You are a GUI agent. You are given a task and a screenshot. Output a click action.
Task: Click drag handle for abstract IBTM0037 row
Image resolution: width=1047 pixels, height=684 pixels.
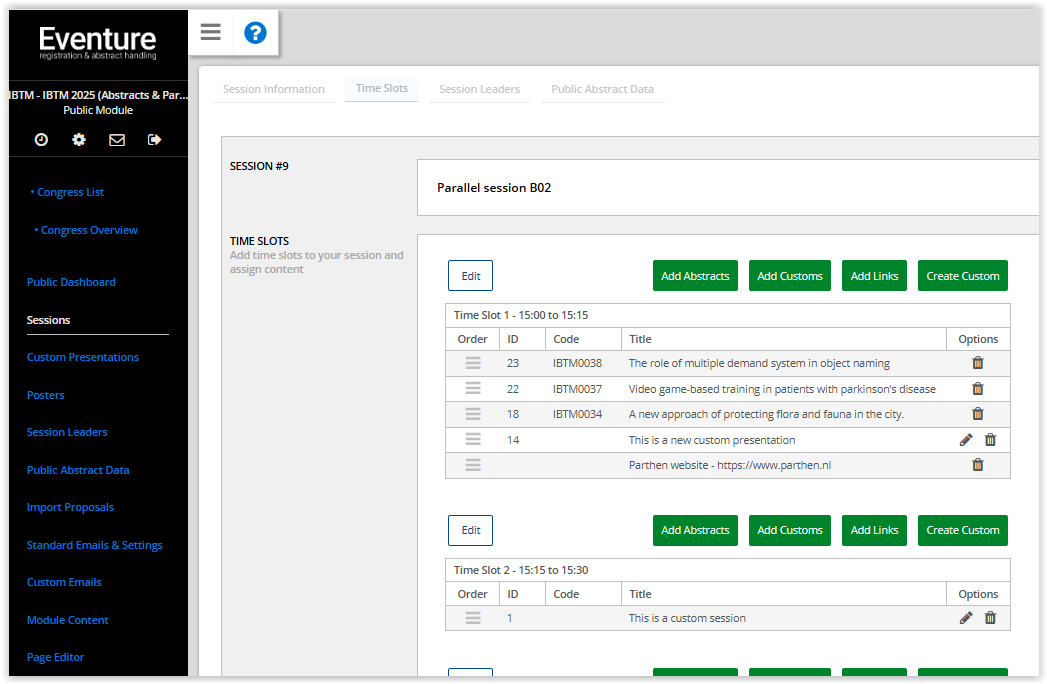[473, 388]
